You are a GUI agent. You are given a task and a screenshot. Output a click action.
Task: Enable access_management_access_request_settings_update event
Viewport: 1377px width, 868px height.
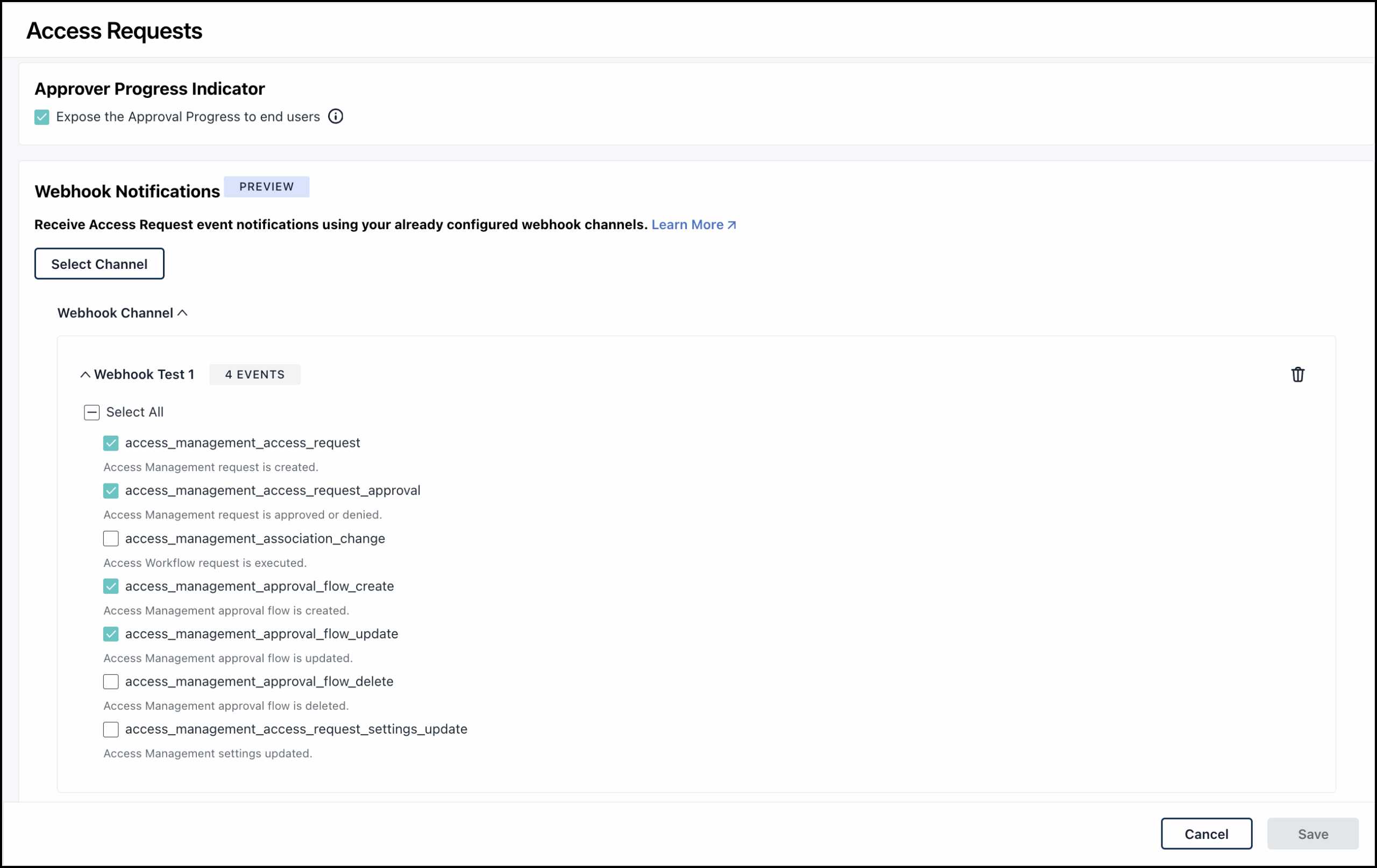coord(111,729)
